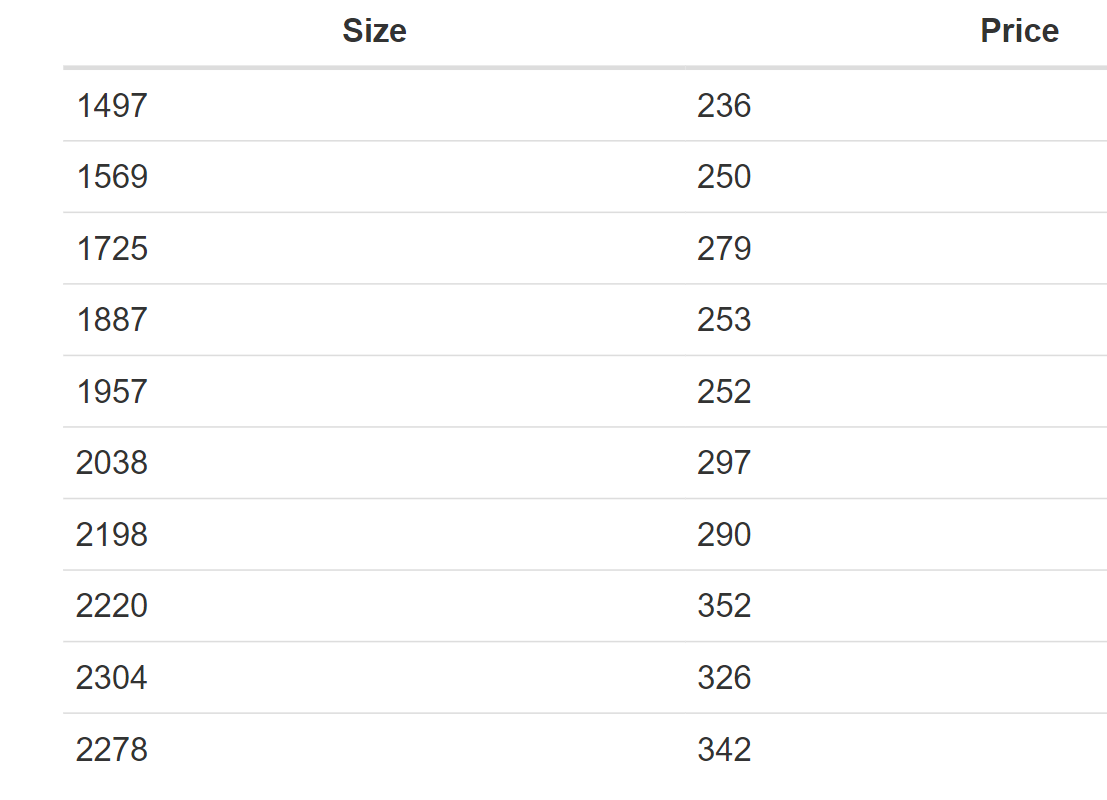Click the size value 2304
The width and height of the screenshot is (1107, 800).
112,678
